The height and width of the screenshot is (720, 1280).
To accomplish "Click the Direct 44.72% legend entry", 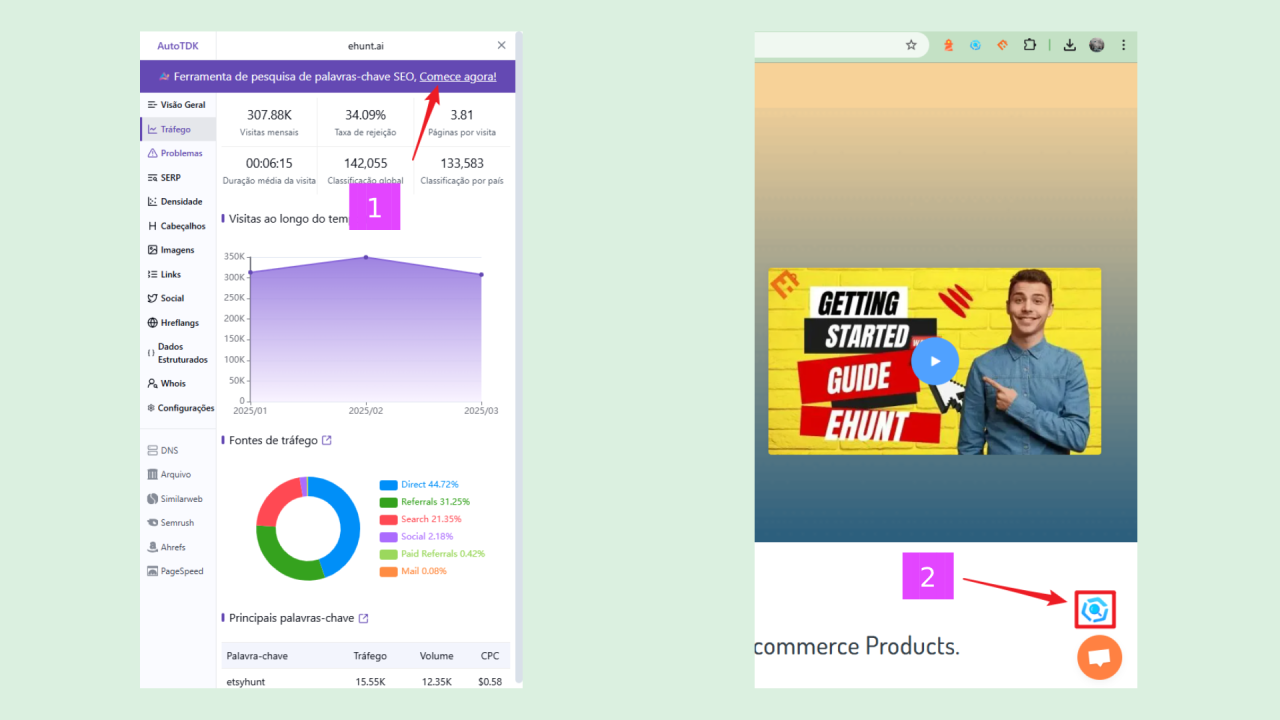I will coord(420,484).
